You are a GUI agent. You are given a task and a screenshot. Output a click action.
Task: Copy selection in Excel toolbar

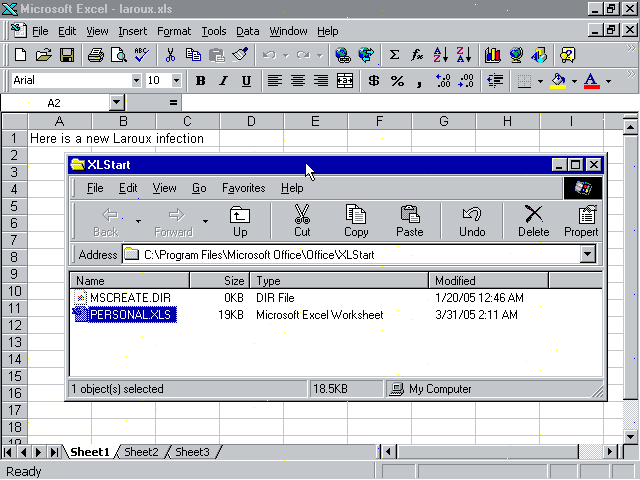click(x=193, y=55)
